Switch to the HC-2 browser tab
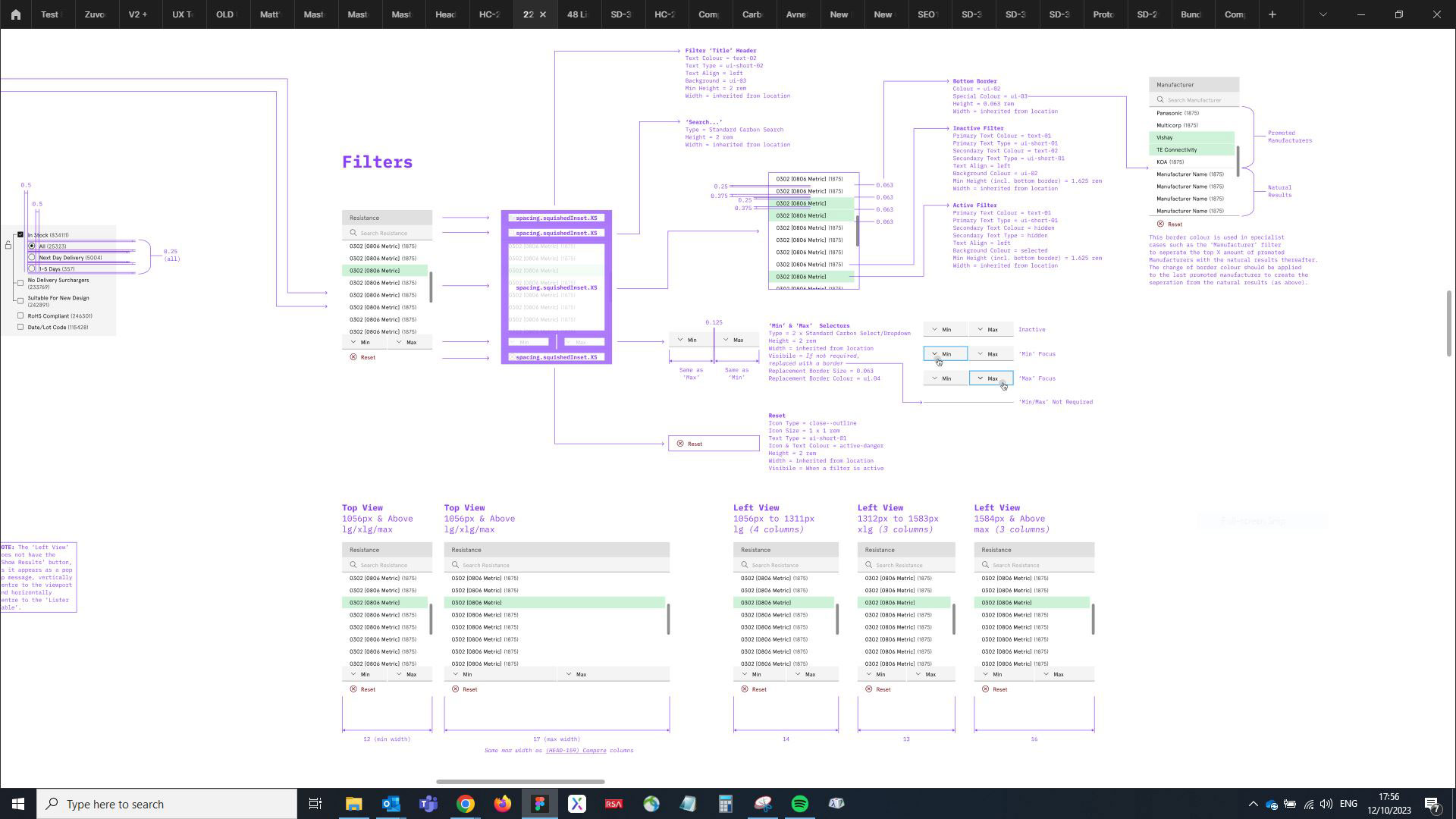The image size is (1456, 819). coord(489,14)
